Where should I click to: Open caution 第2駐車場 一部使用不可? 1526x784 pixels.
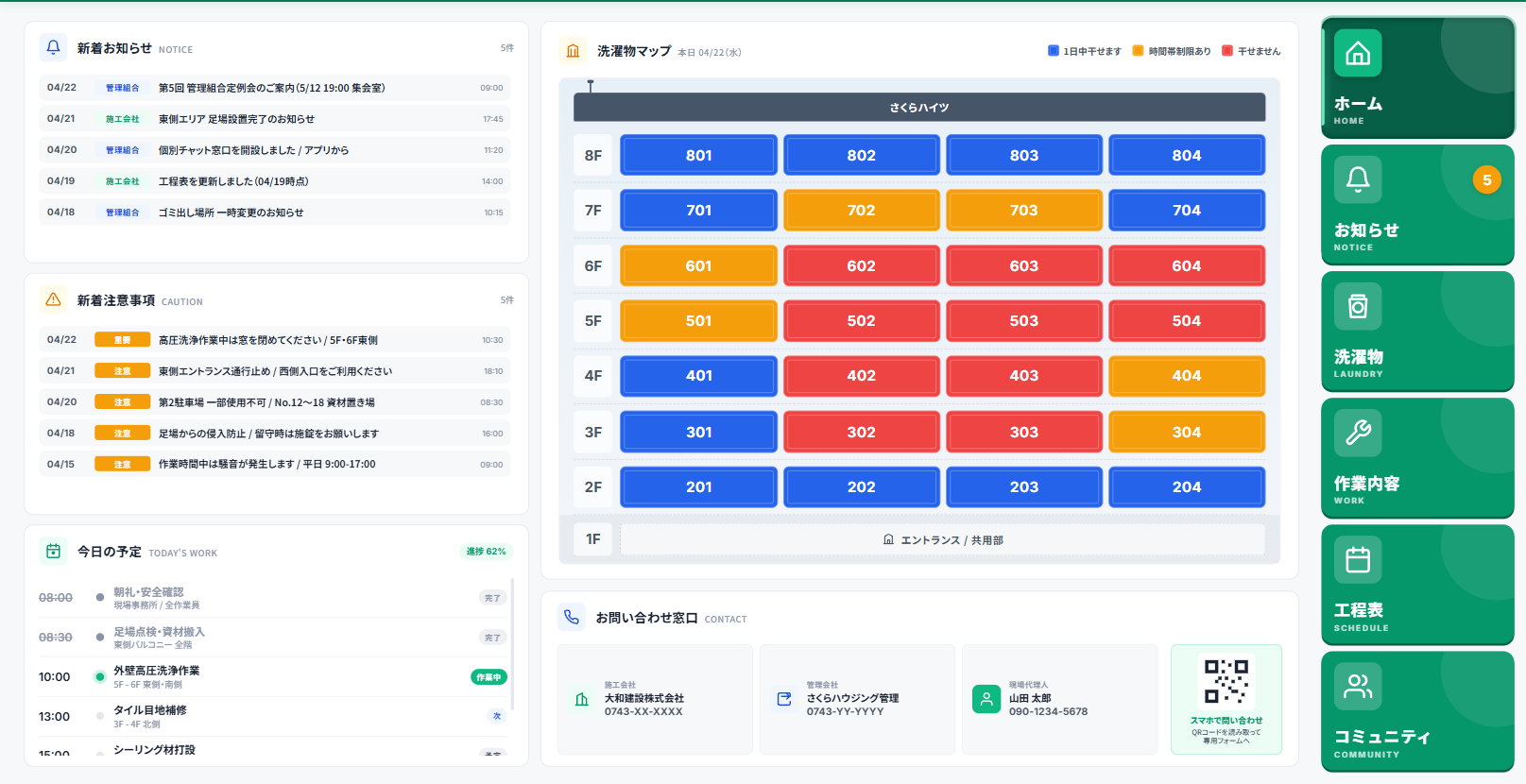[x=275, y=402]
